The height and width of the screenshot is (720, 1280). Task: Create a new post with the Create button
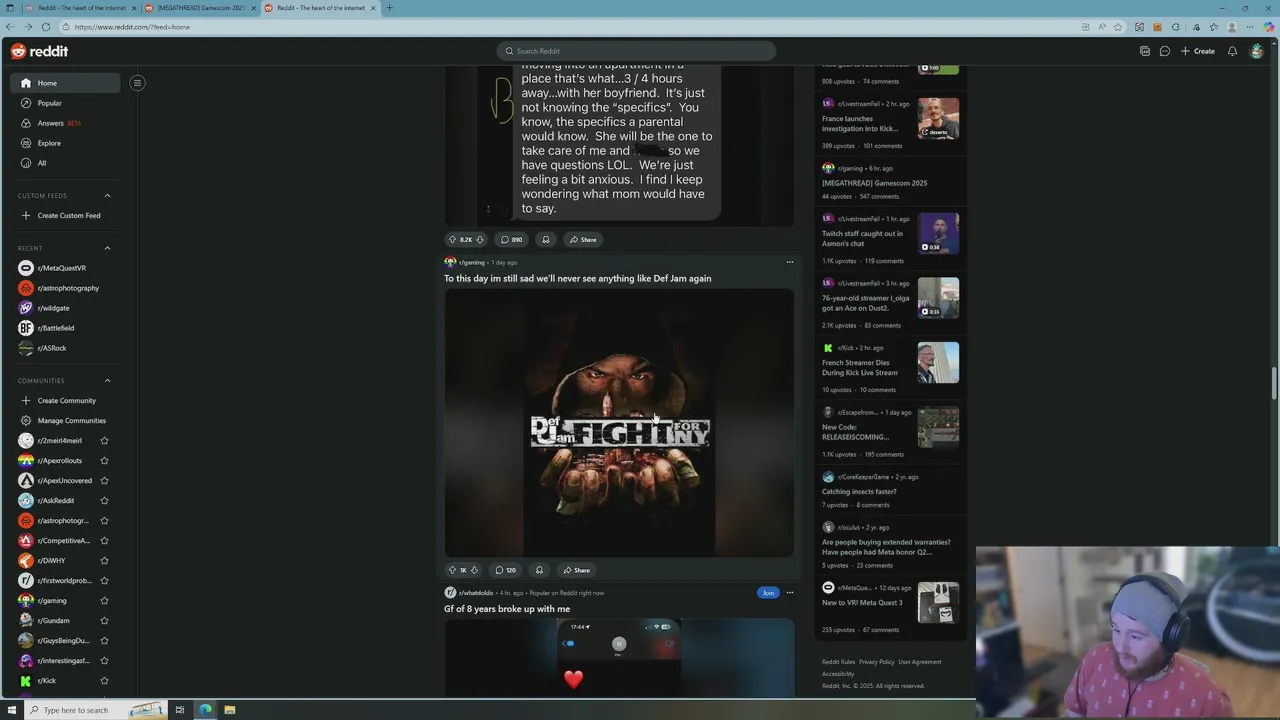tap(1198, 51)
